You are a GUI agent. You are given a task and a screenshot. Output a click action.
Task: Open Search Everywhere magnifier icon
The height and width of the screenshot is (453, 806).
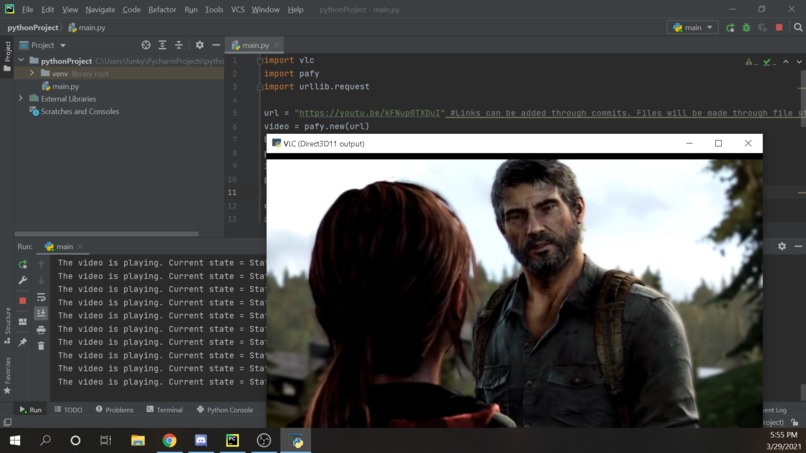(798, 28)
